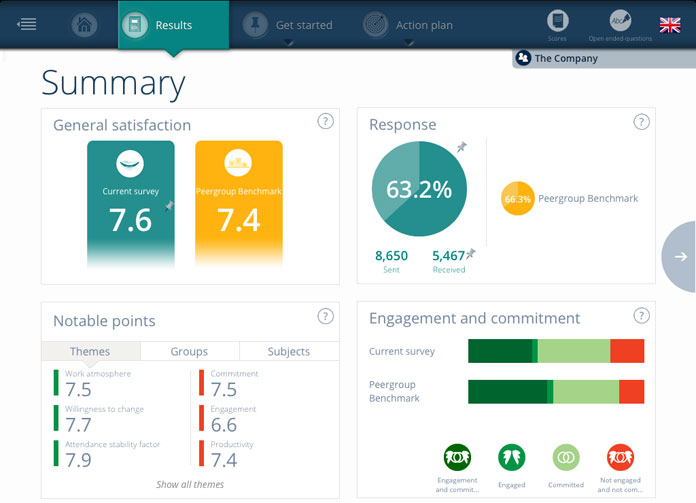Screen dimensions: 696x503
Task: Click the Commitment 7.5 theme
Action: [x=229, y=384]
